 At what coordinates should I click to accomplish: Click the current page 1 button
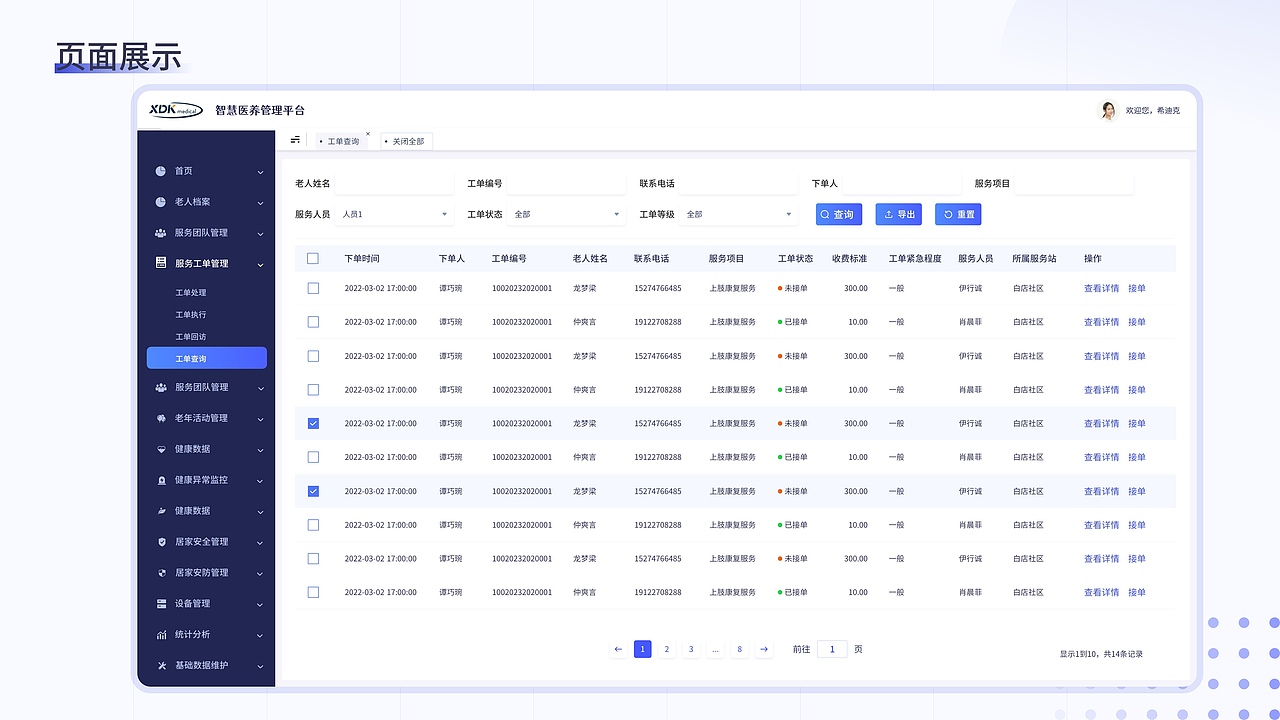click(x=643, y=649)
